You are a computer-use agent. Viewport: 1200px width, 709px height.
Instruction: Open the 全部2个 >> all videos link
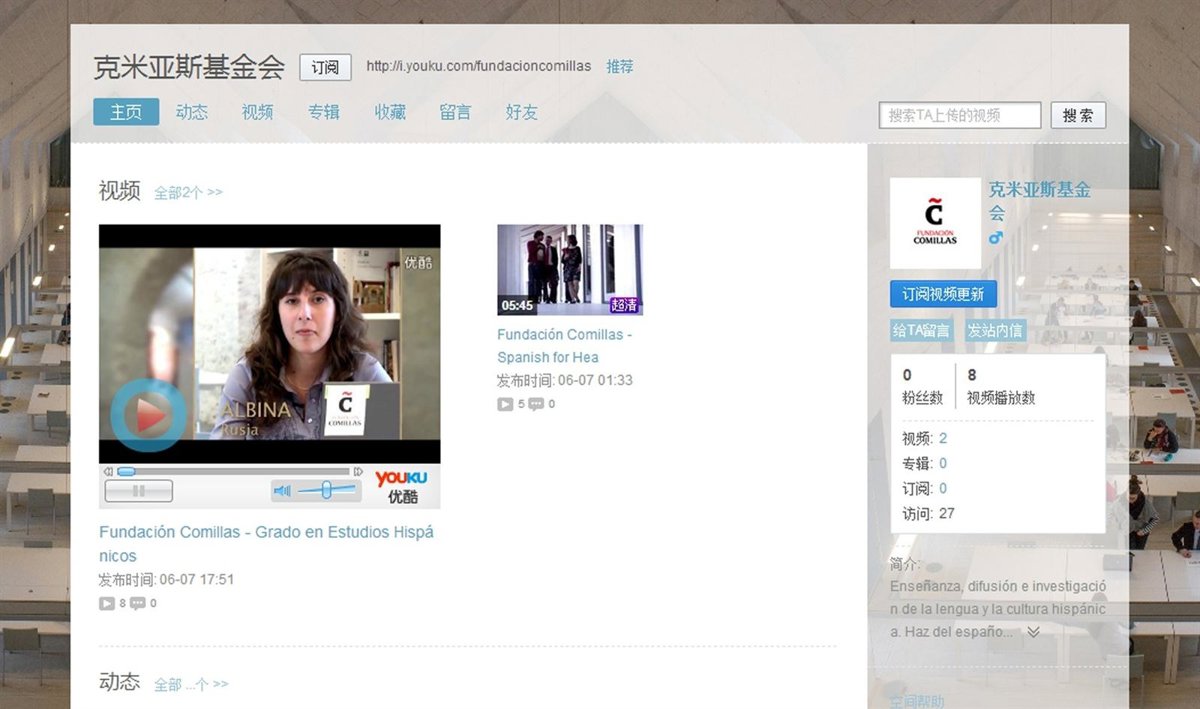188,192
